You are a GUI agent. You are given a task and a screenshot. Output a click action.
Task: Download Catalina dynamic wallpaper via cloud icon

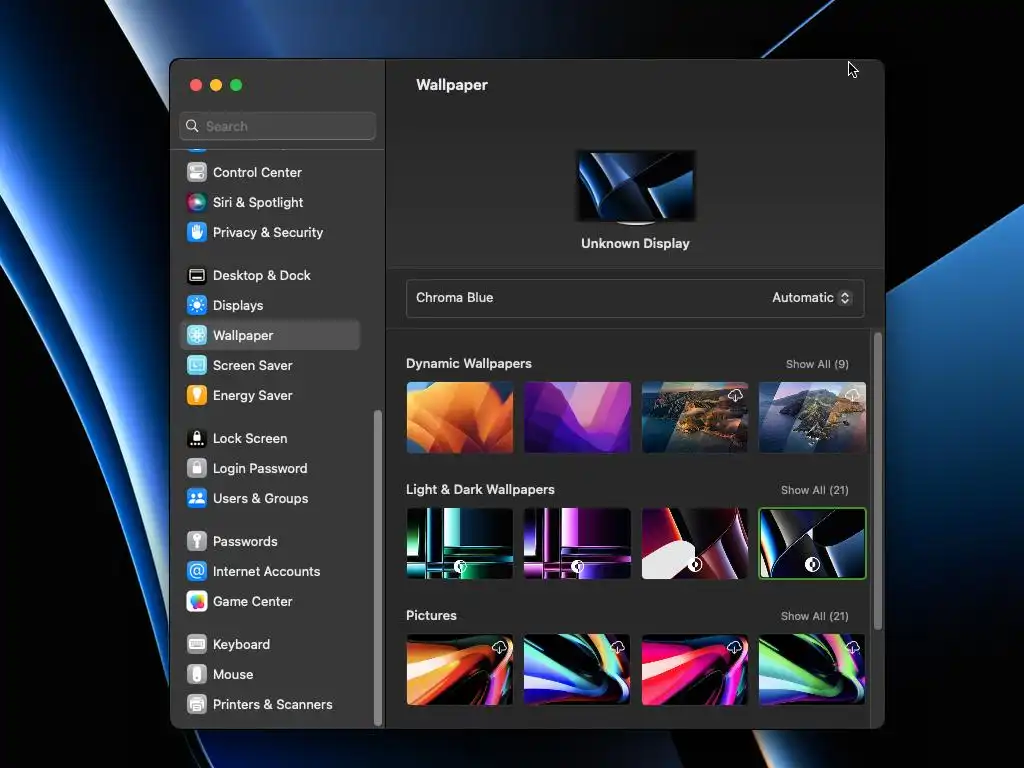pos(852,396)
